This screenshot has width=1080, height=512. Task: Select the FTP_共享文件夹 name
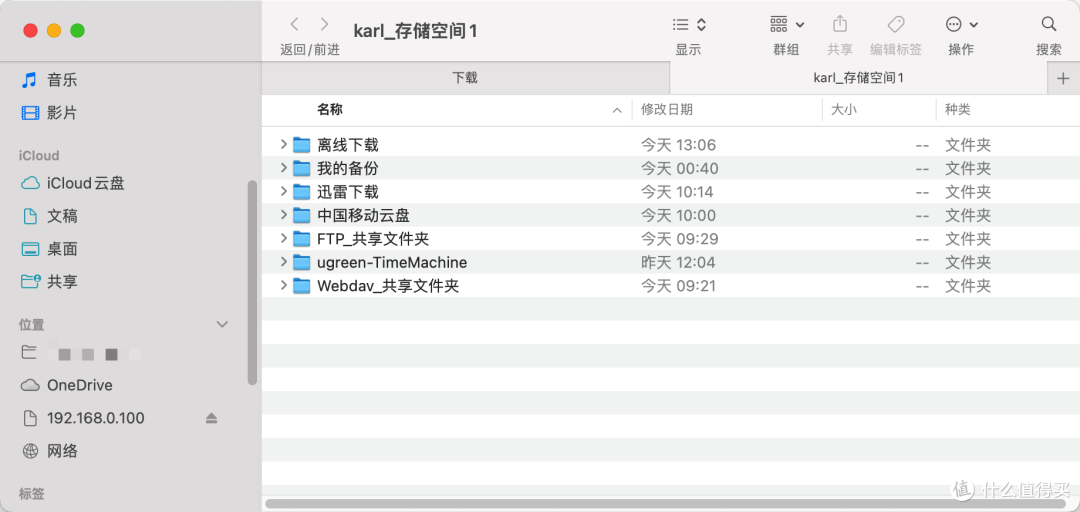[373, 239]
